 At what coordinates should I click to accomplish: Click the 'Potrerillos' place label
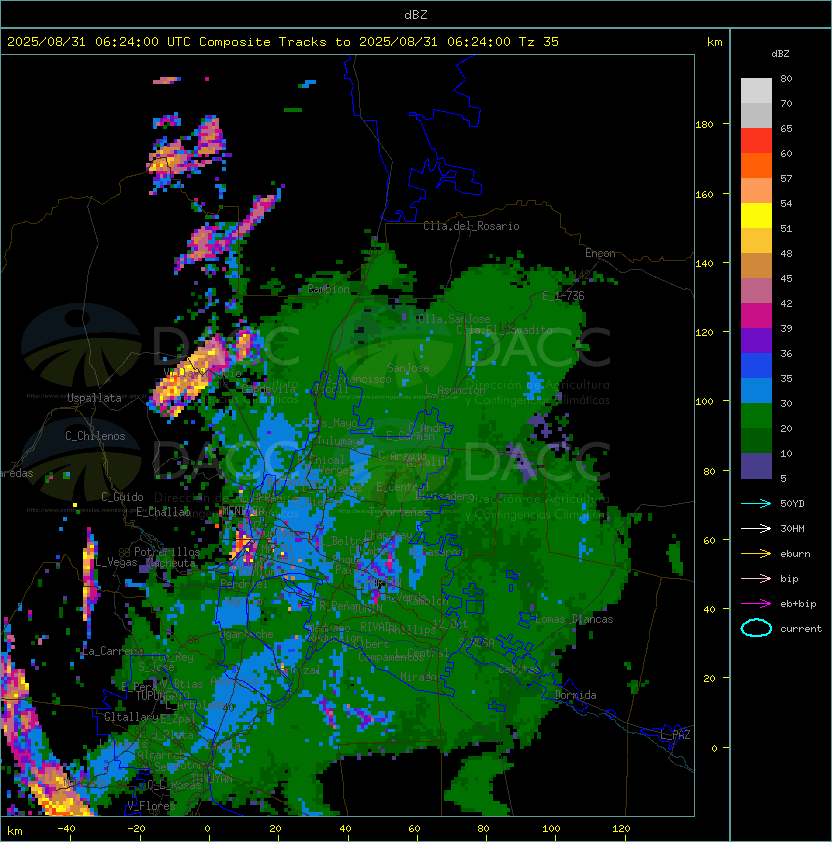tap(167, 551)
